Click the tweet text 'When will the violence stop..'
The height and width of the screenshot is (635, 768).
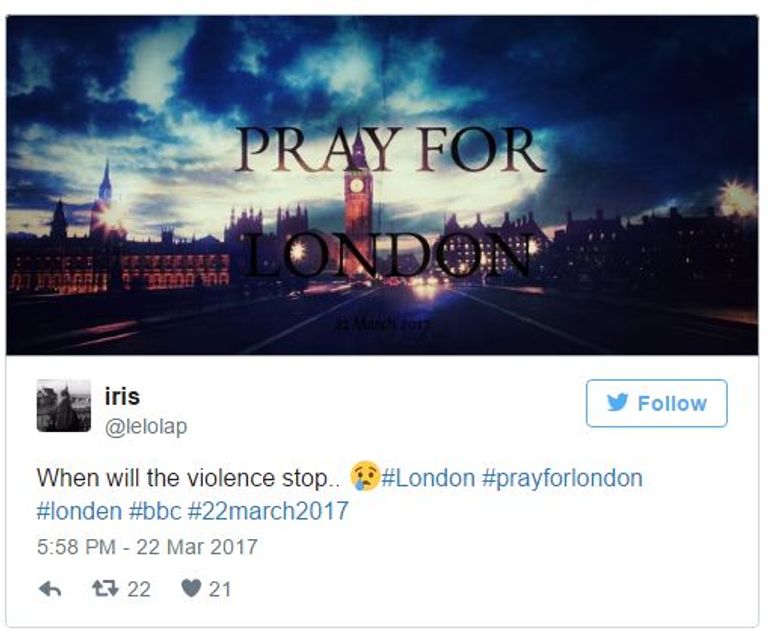pos(188,478)
